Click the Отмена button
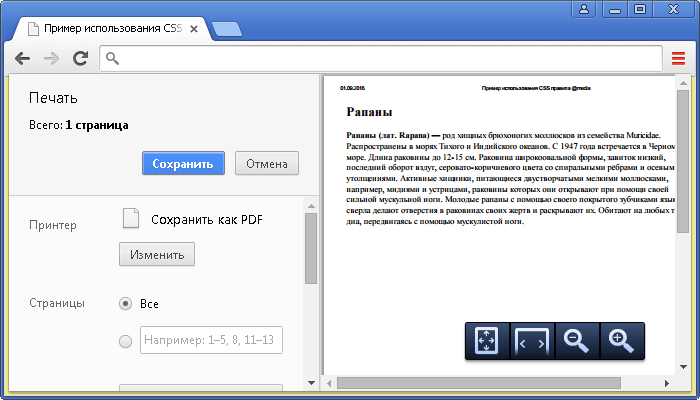 click(x=267, y=163)
